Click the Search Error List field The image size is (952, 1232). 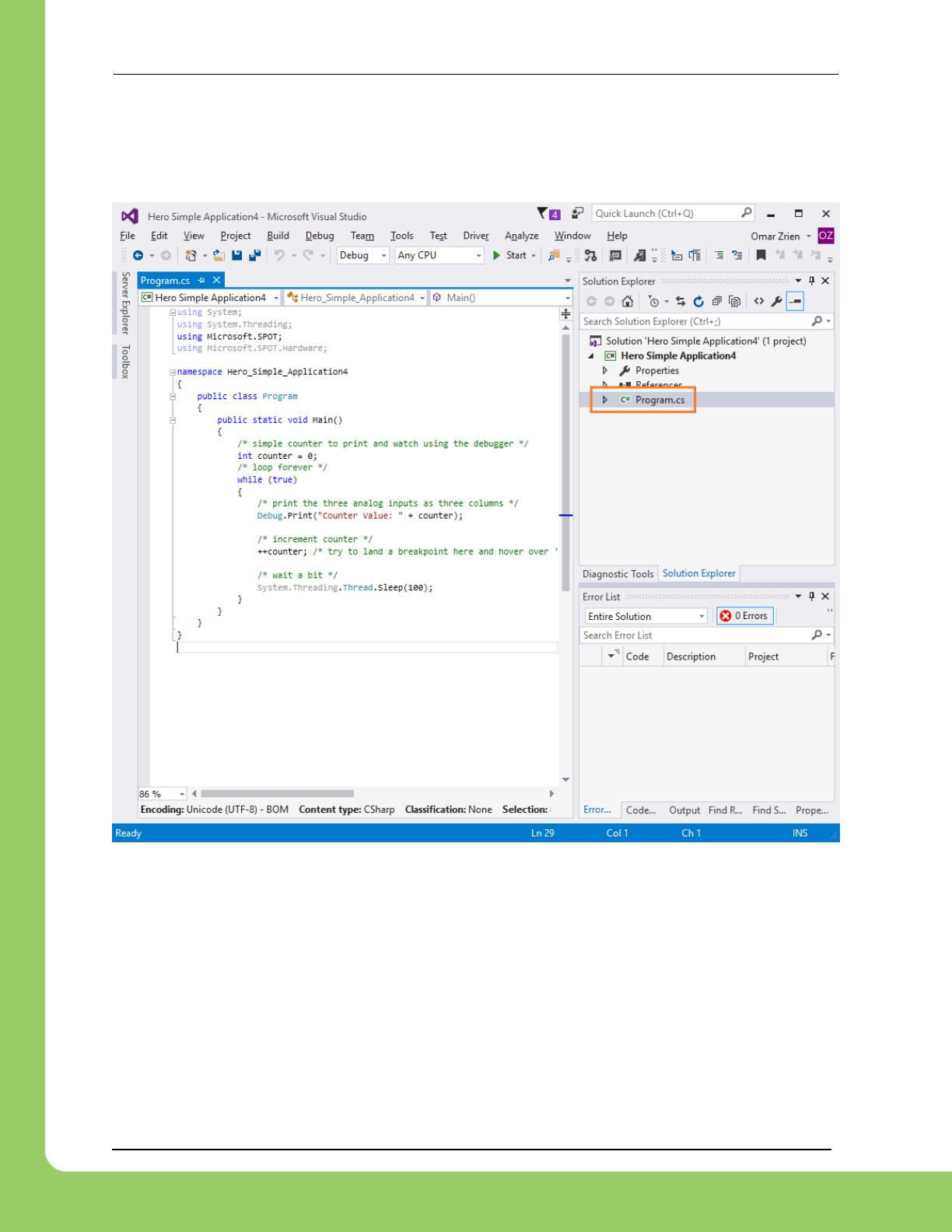pos(706,635)
